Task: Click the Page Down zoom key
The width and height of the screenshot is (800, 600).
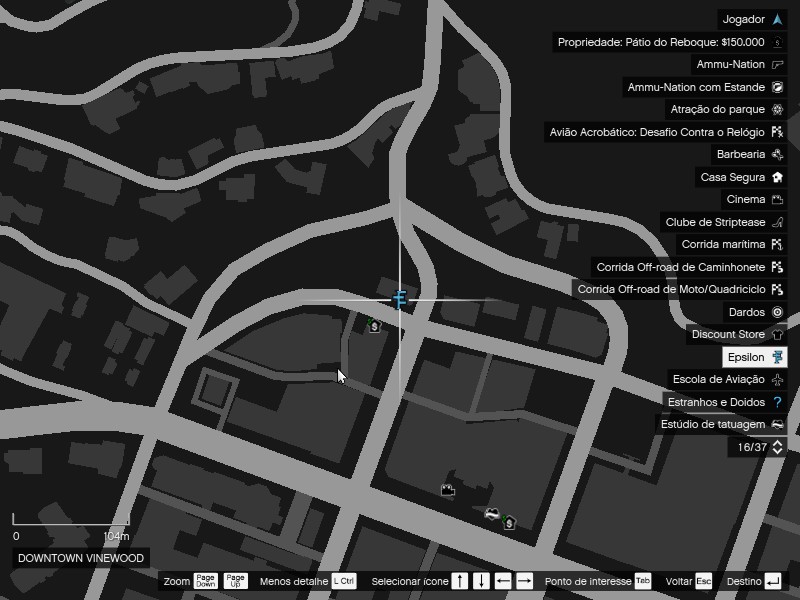Action: (205, 581)
